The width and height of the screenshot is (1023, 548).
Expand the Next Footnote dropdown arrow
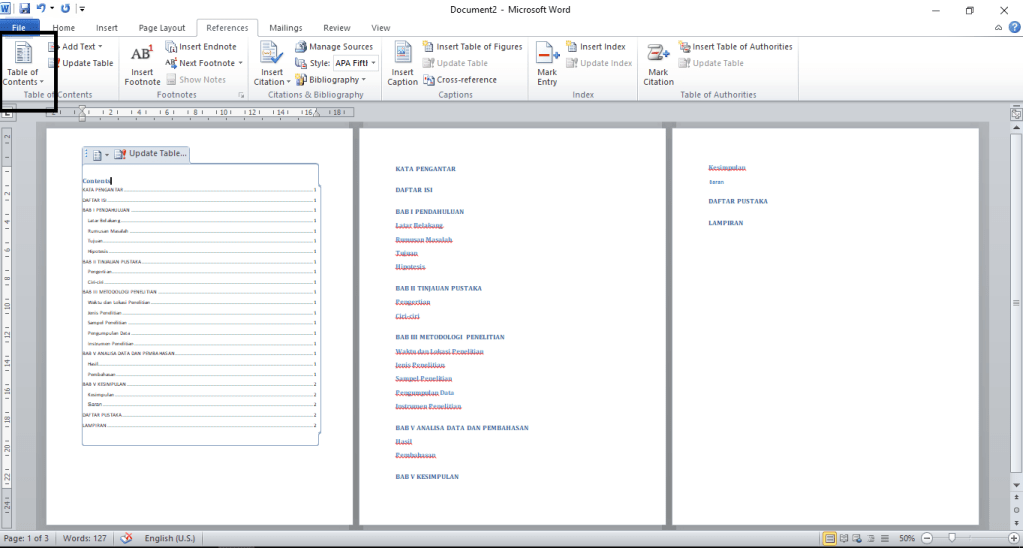(241, 63)
